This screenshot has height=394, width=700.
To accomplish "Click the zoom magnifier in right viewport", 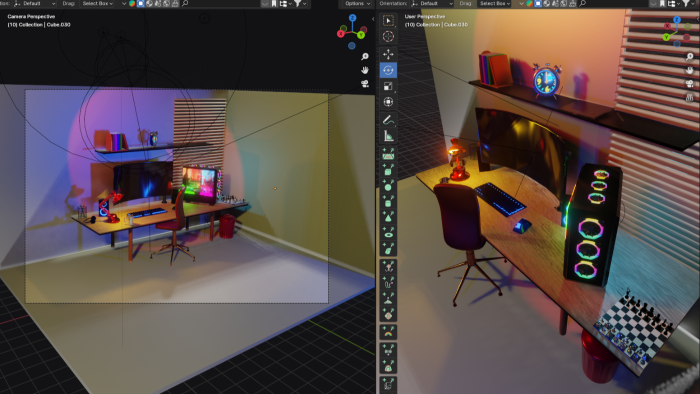I will 690,57.
